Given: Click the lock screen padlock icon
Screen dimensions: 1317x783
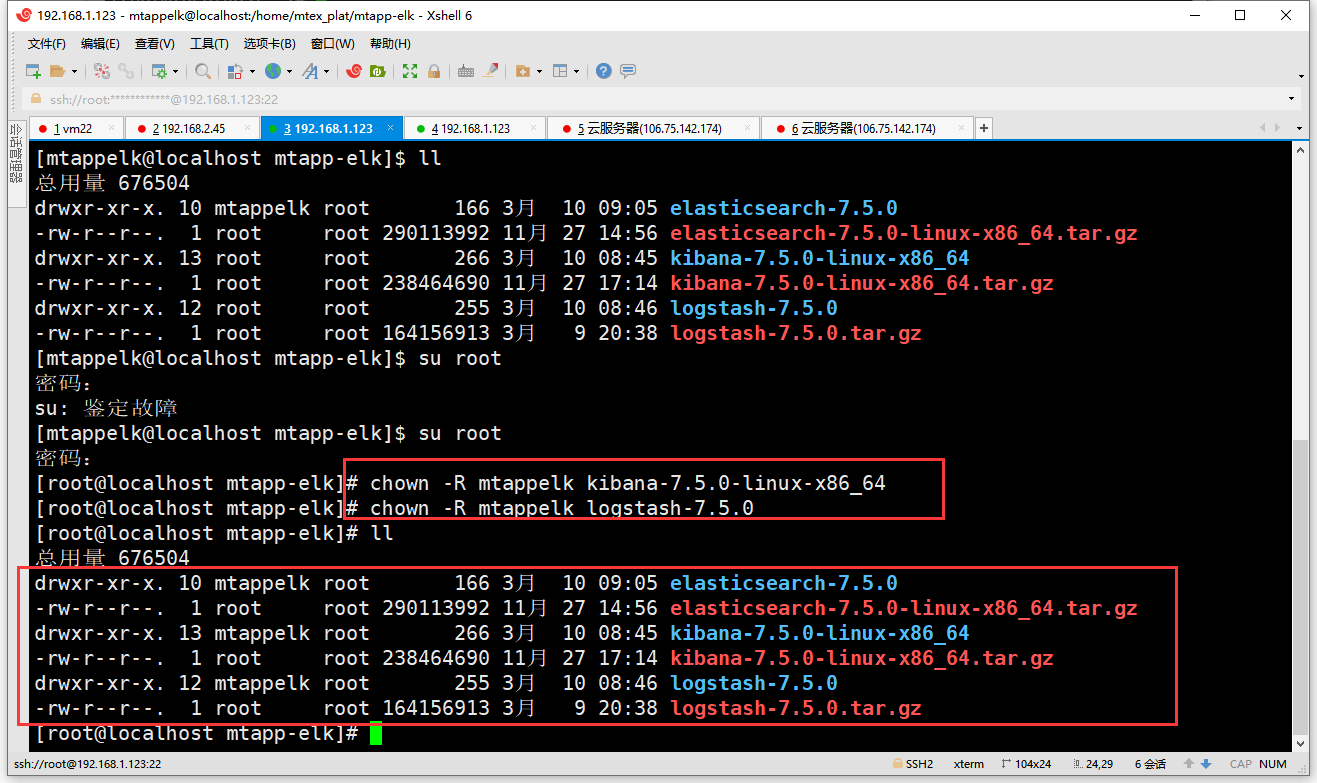Looking at the screenshot, I should click(434, 71).
